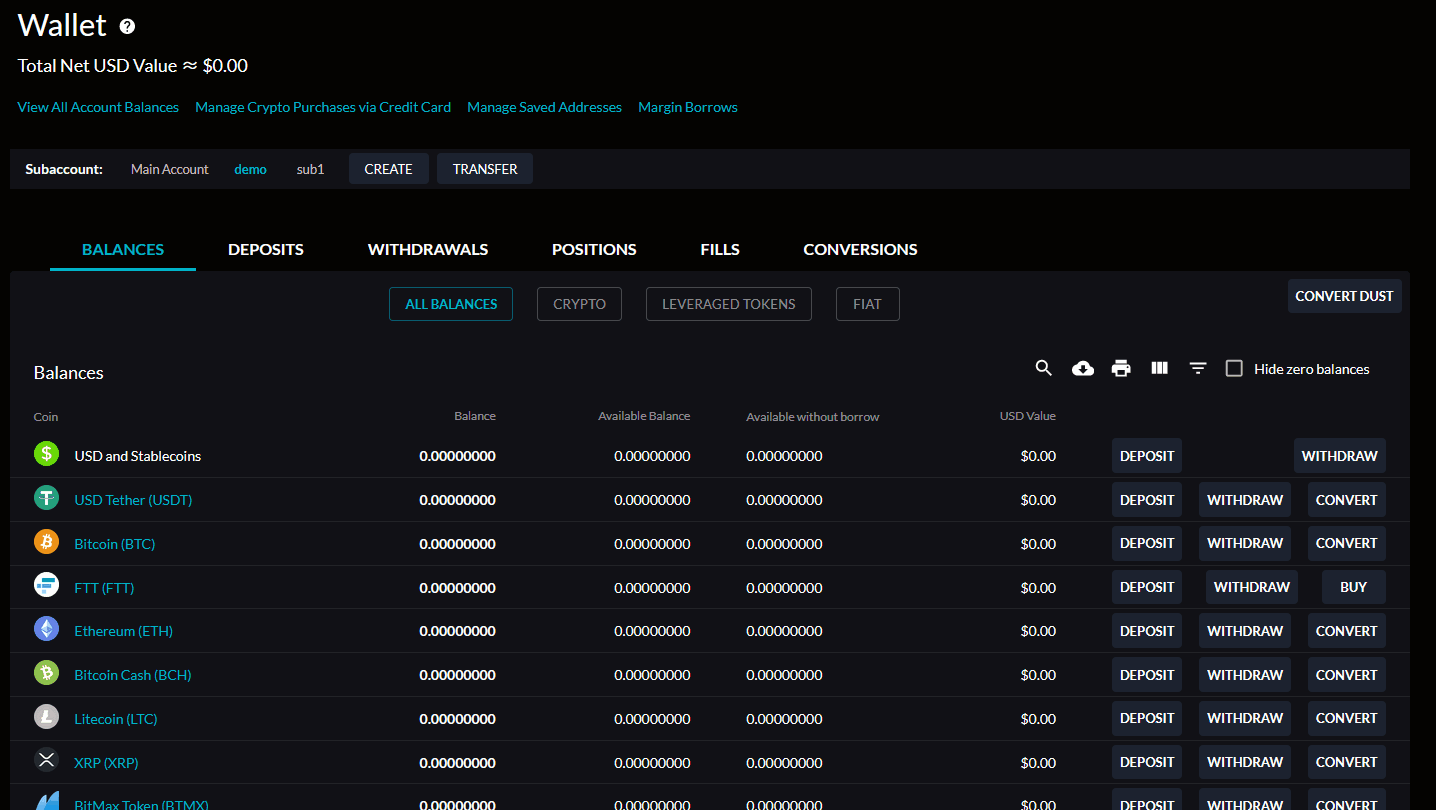The width and height of the screenshot is (1436, 810).
Task: Open the FTT (FTT) coin link
Action: 104,588
